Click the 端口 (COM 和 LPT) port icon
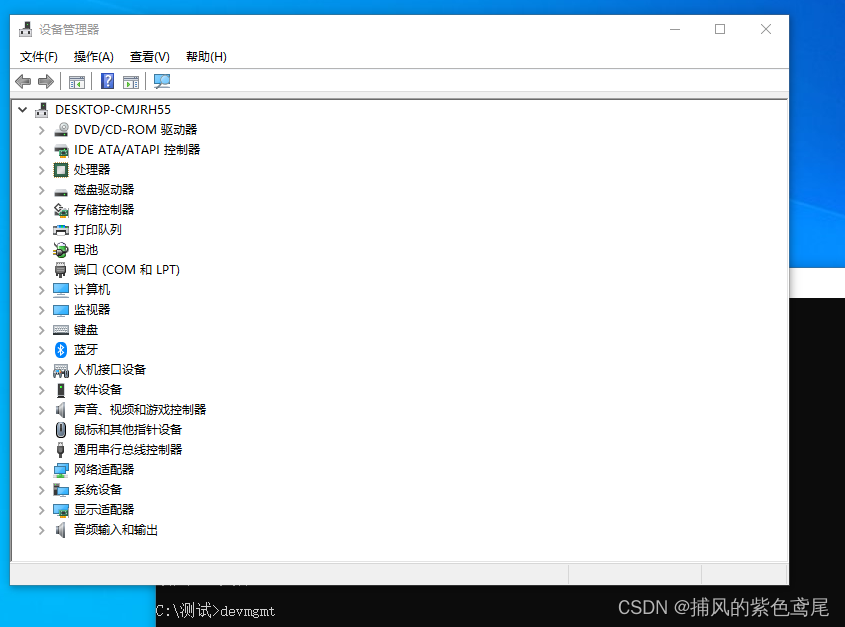 [61, 270]
